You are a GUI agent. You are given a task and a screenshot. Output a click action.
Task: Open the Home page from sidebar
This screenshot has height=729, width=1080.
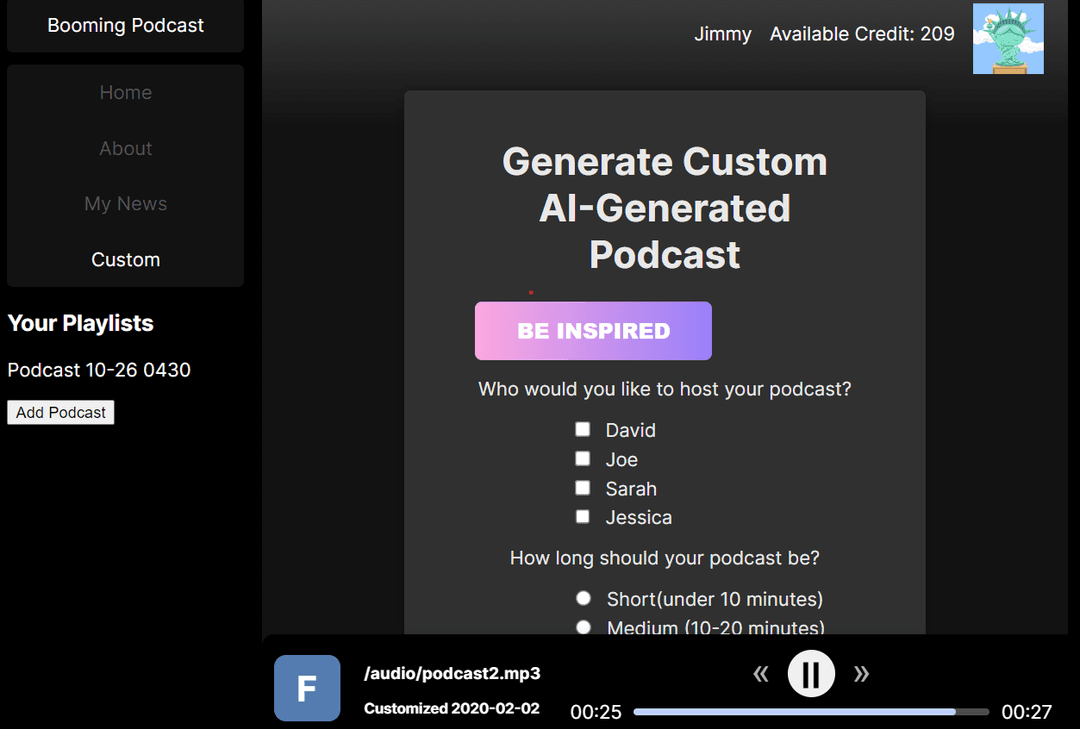[126, 93]
